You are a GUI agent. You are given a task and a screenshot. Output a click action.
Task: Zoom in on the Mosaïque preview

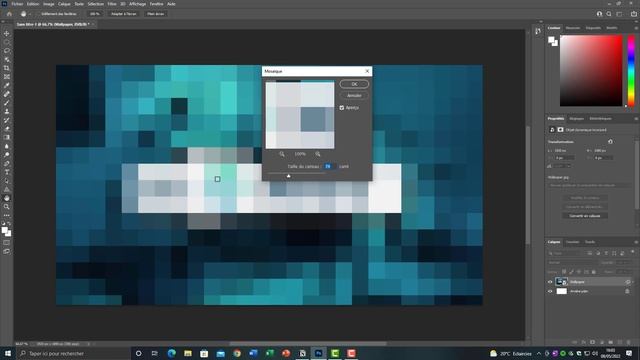point(318,154)
